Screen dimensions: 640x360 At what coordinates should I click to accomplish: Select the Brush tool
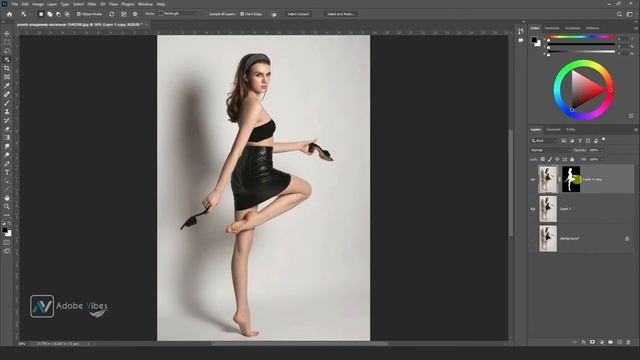pyautogui.click(x=7, y=103)
